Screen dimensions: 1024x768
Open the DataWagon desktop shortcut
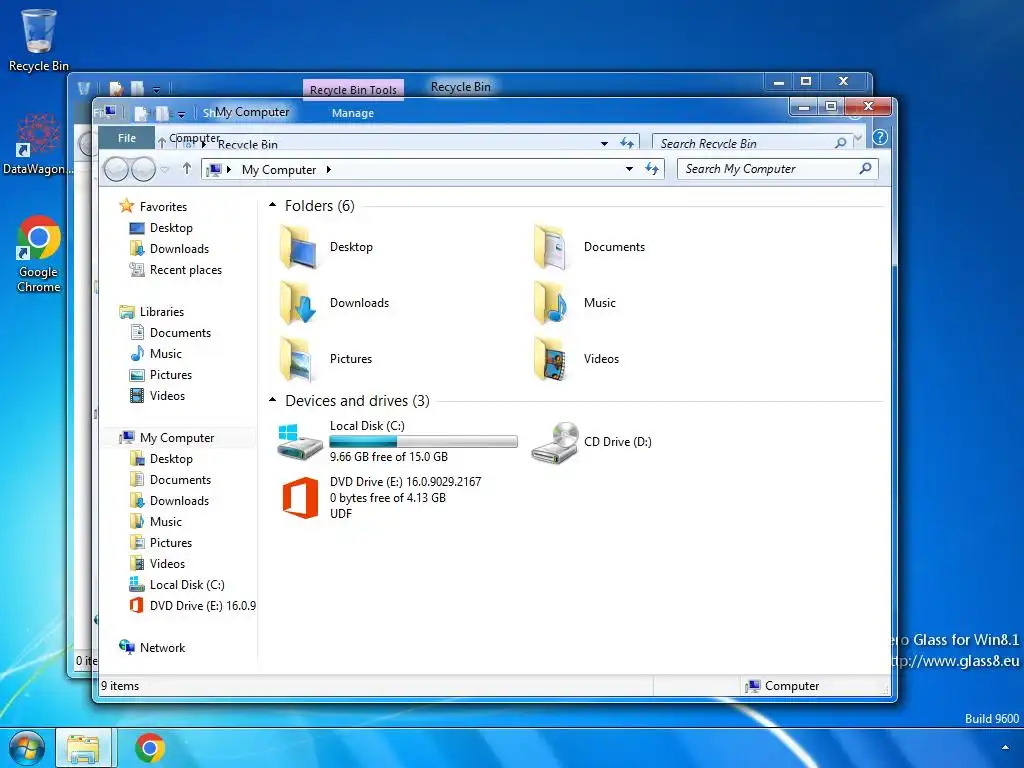tap(38, 144)
